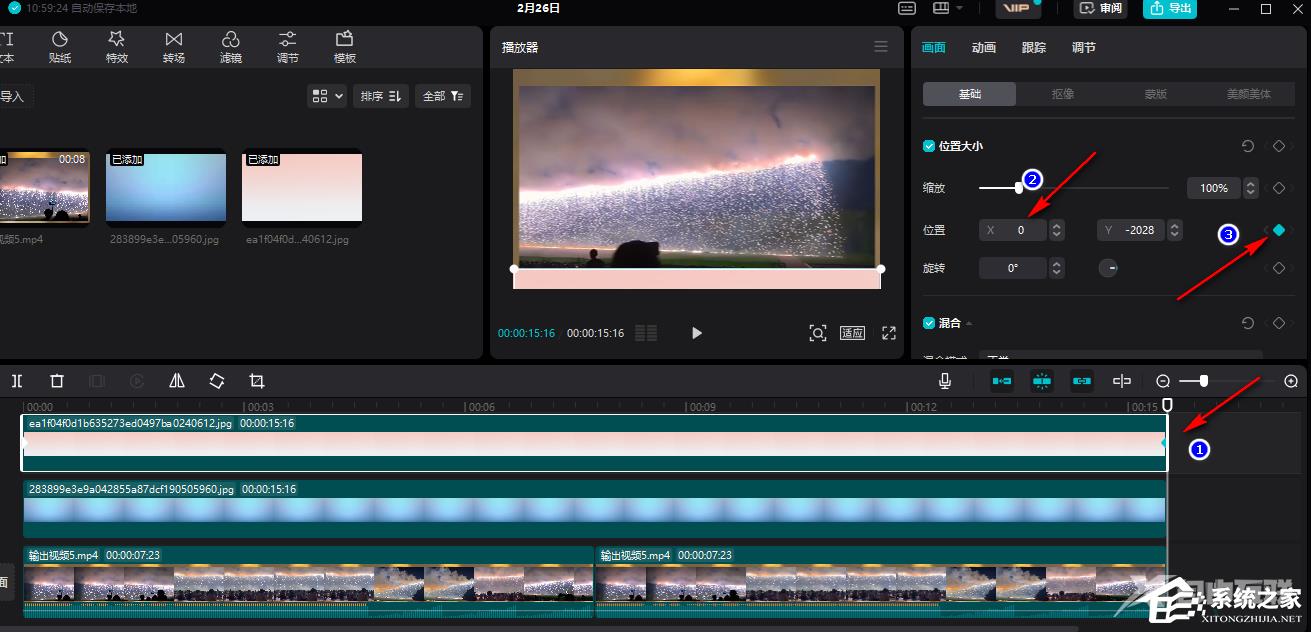1311x632 pixels.
Task: Play the video in the player
Action: tap(697, 333)
